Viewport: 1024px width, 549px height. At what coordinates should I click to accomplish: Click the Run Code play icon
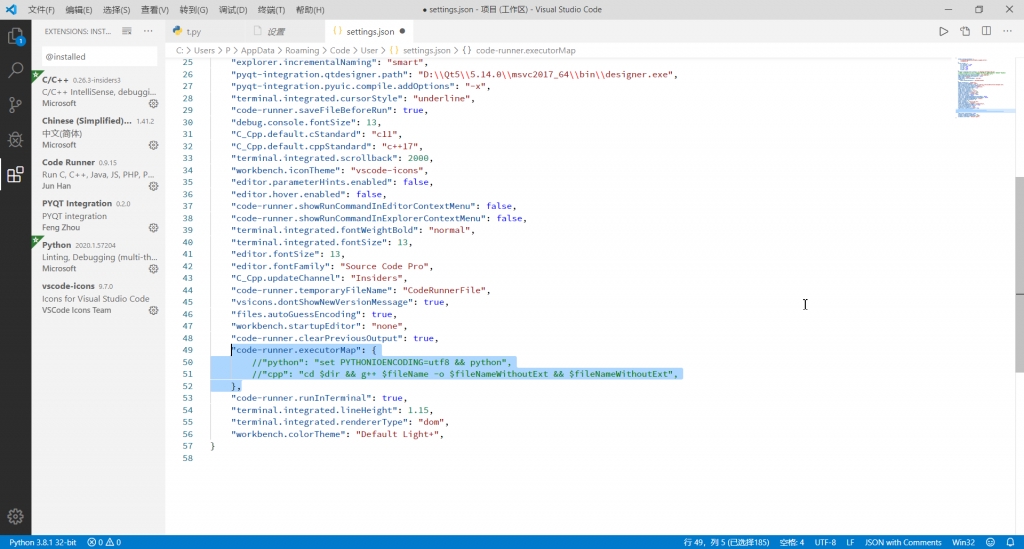[x=943, y=32]
